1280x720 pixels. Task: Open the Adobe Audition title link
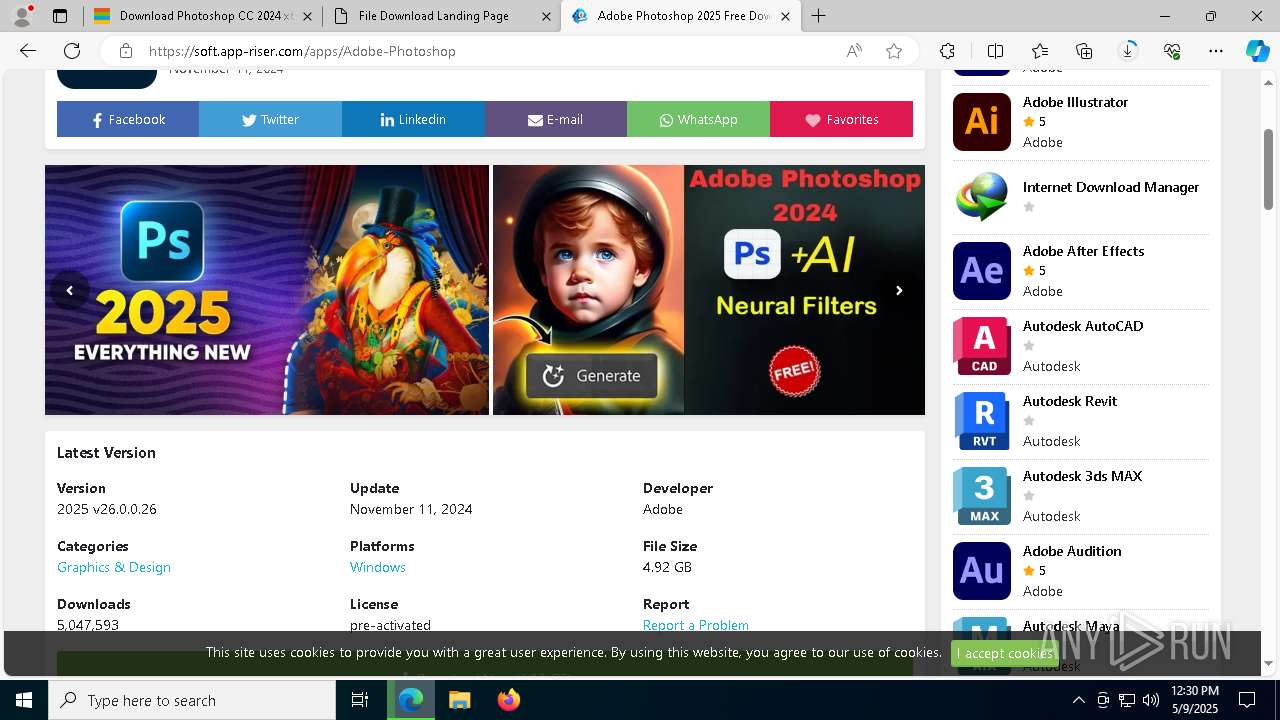[1072, 551]
